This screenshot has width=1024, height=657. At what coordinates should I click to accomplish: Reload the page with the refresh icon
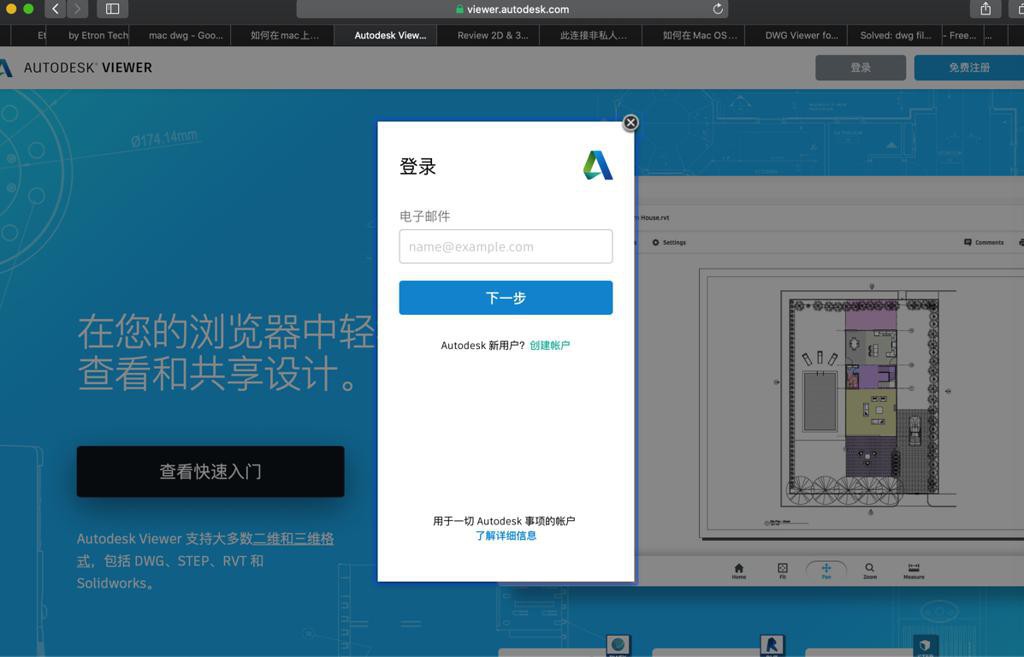(x=718, y=8)
